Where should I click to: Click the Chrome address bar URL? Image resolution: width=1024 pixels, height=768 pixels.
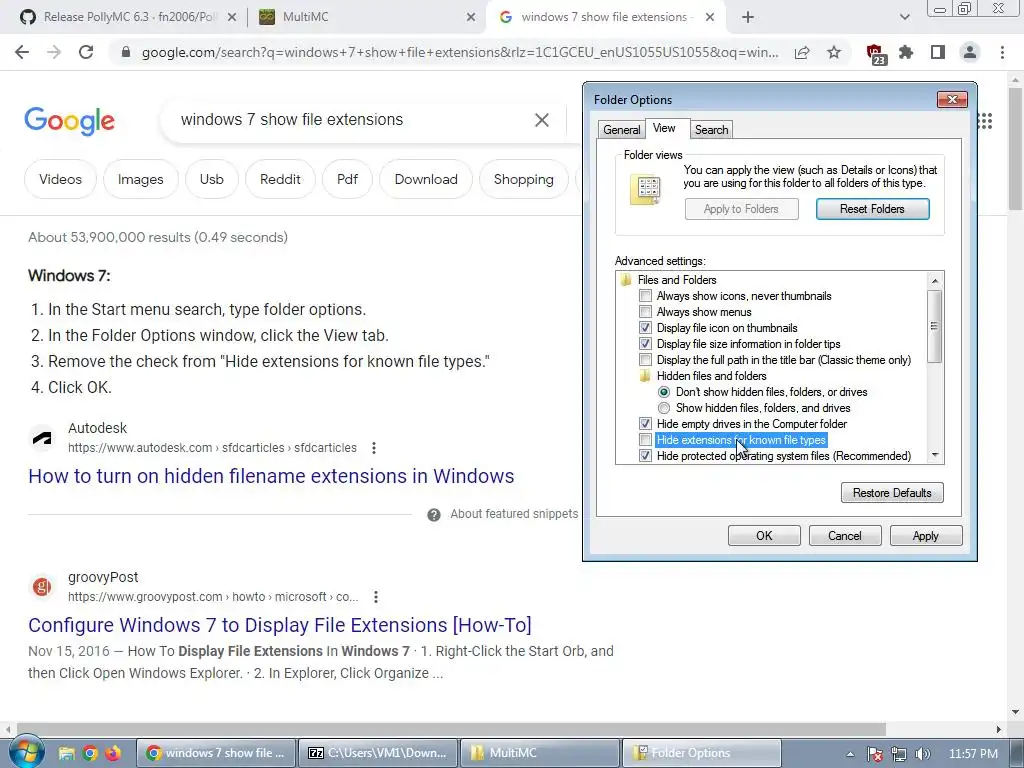coord(460,52)
